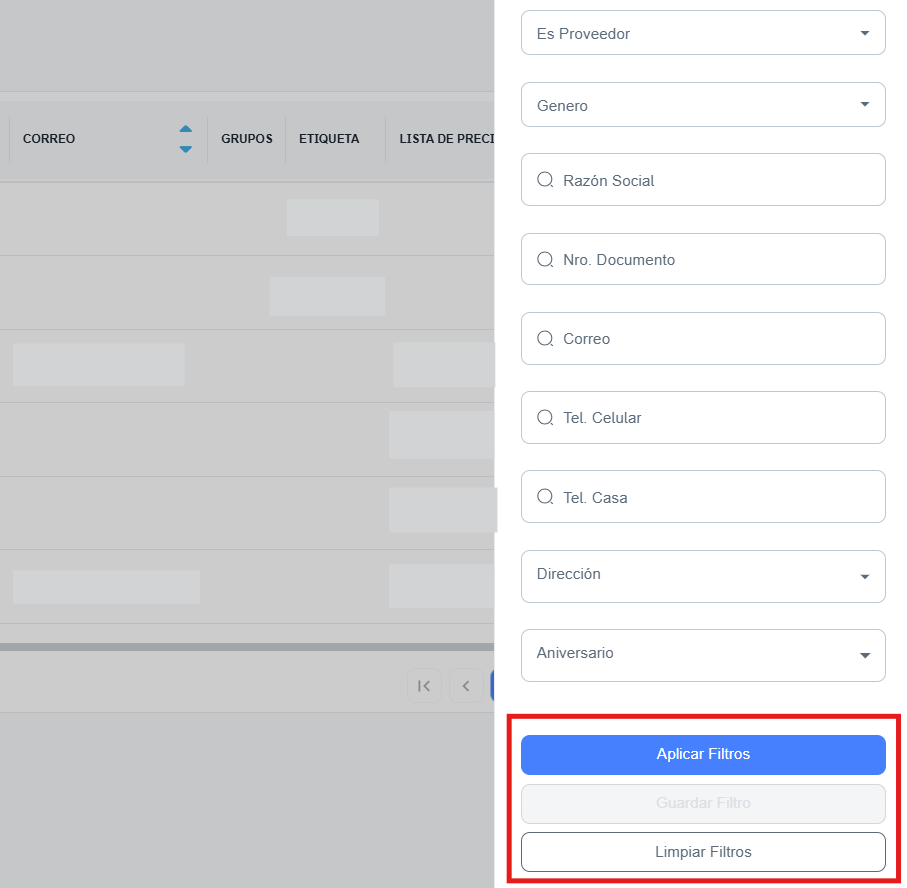Expand the Aniversario dropdown
The width and height of the screenshot is (907, 888).
point(703,655)
